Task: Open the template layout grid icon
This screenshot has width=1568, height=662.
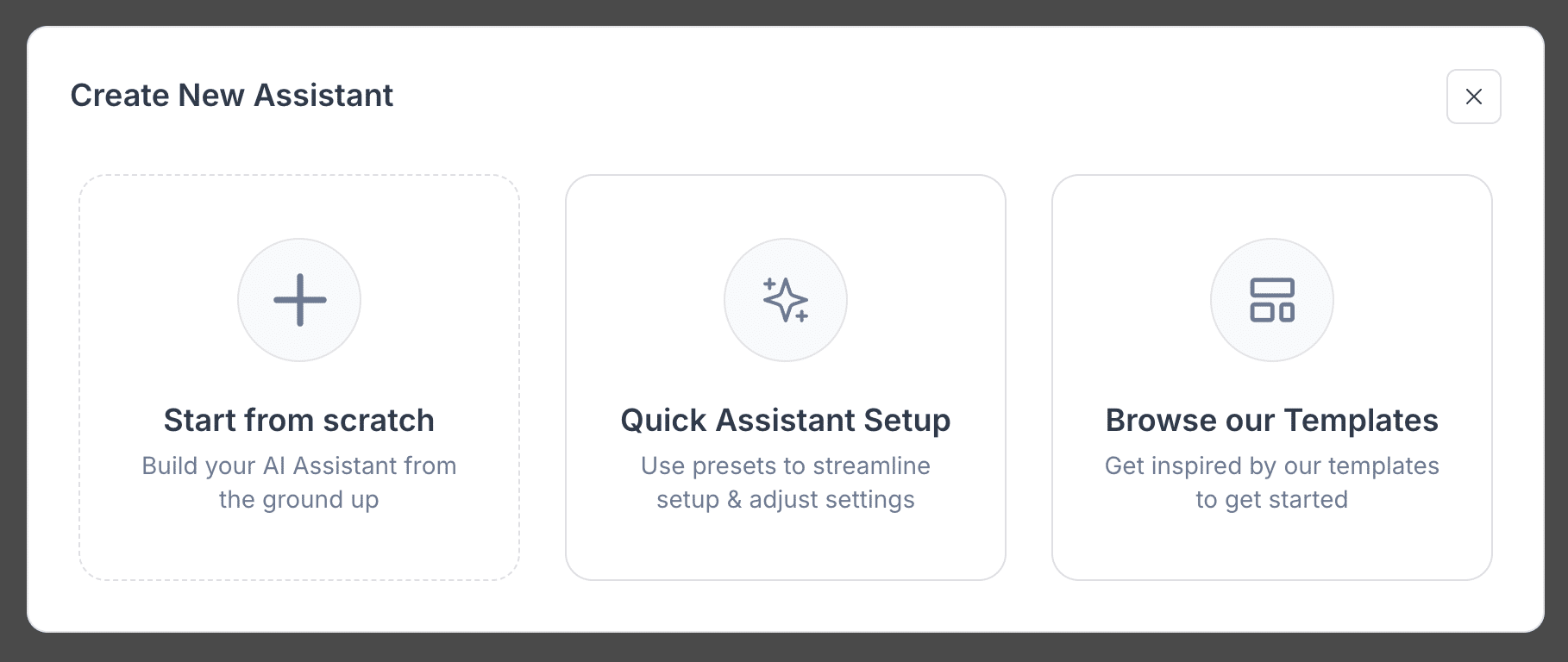Action: coord(1272,300)
